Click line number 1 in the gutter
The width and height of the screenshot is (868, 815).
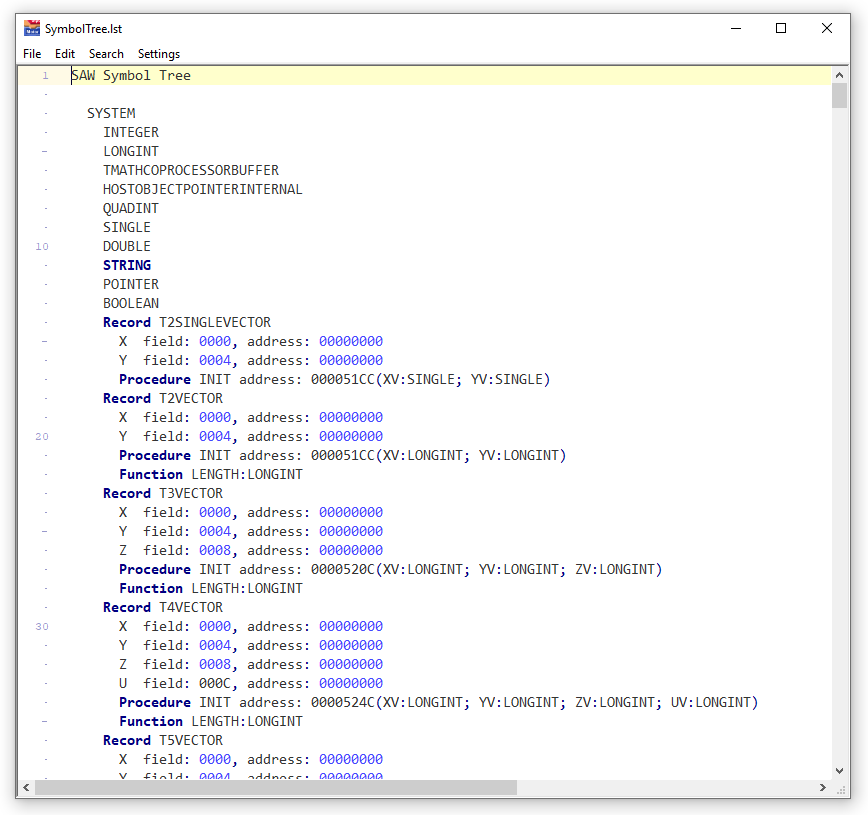45,76
